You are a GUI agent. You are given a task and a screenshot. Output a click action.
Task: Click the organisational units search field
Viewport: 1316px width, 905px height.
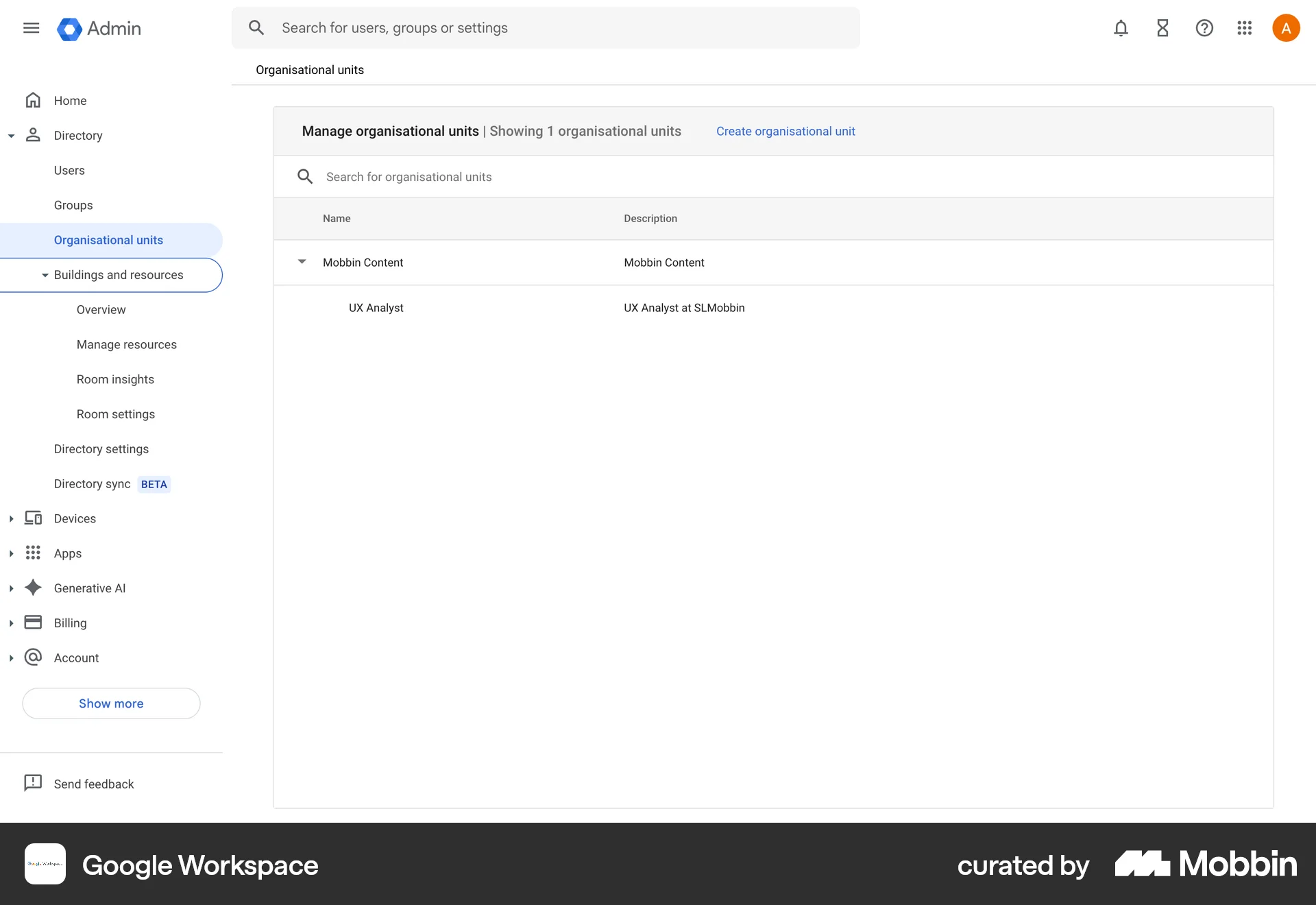pyautogui.click(x=480, y=177)
